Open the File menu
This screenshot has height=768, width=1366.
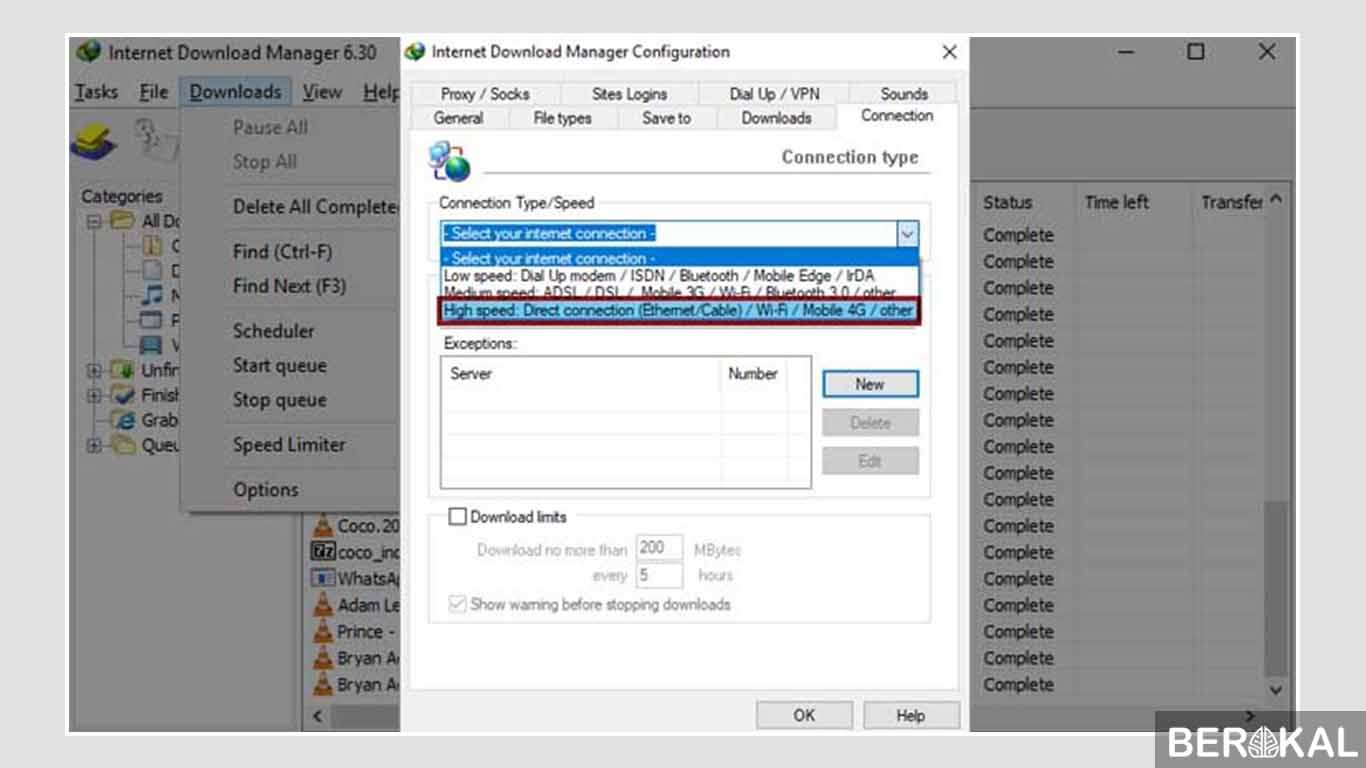click(153, 92)
